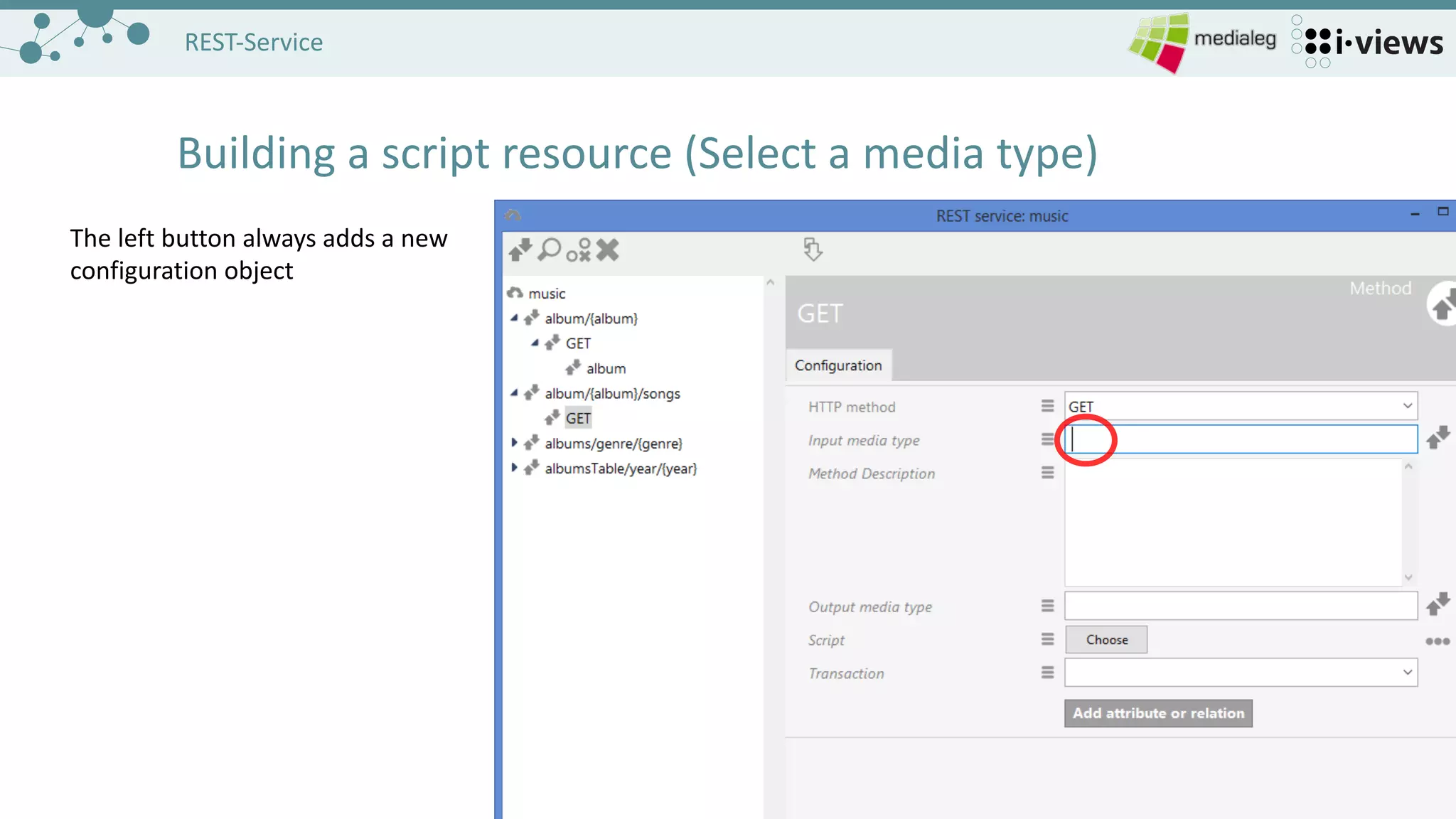The width and height of the screenshot is (1456, 819).
Task: Click the delete X toolbar icon
Action: point(607,250)
